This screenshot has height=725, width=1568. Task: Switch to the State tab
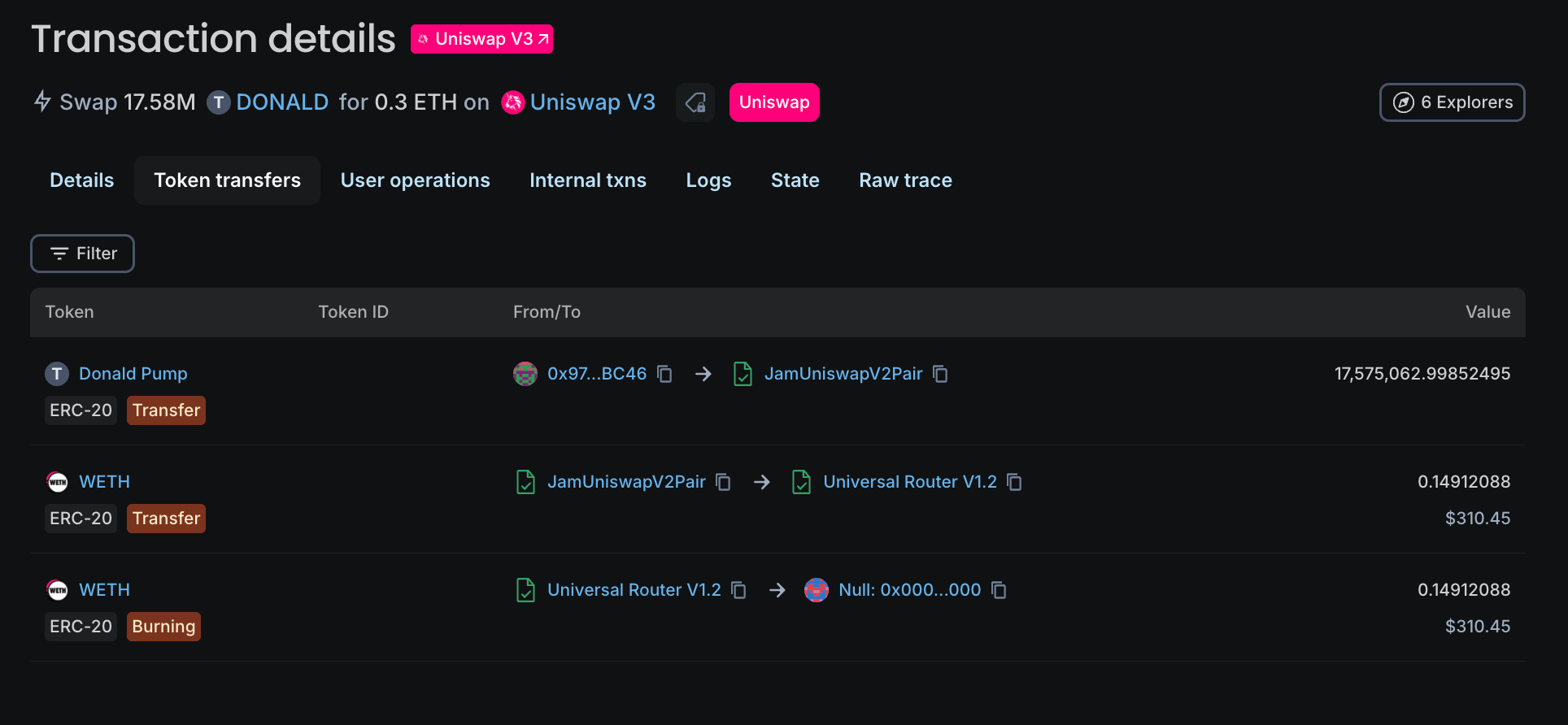795,180
